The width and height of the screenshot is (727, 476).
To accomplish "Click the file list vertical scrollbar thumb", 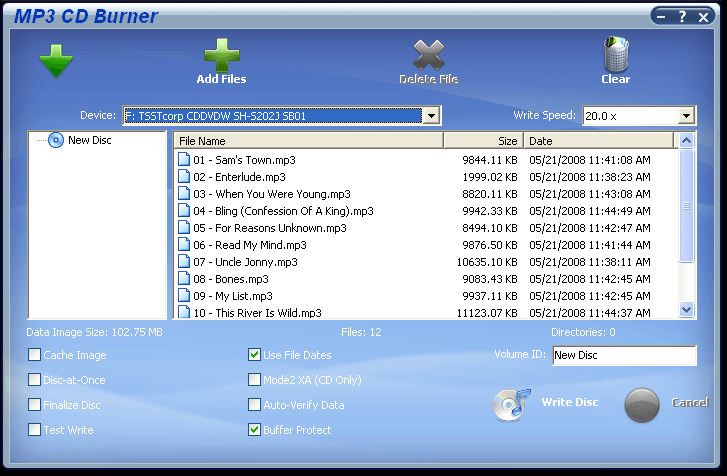I will click(x=686, y=206).
